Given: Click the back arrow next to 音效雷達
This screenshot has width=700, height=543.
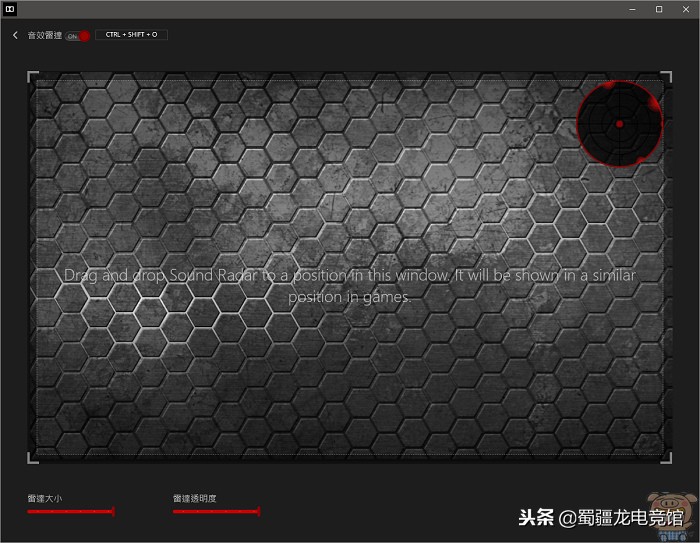Looking at the screenshot, I should tap(15, 35).
